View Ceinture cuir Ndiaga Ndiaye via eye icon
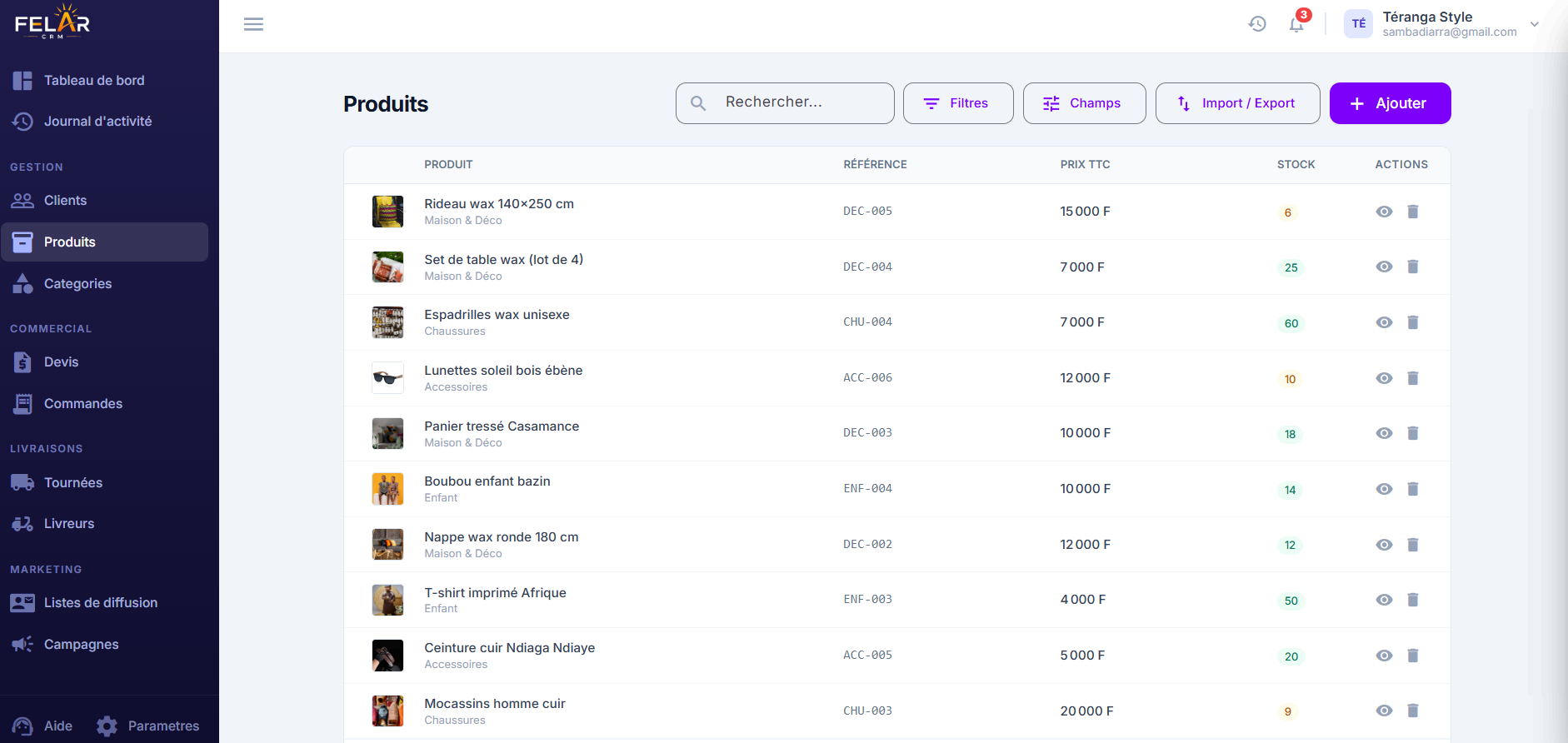1568x743 pixels. pyautogui.click(x=1384, y=656)
